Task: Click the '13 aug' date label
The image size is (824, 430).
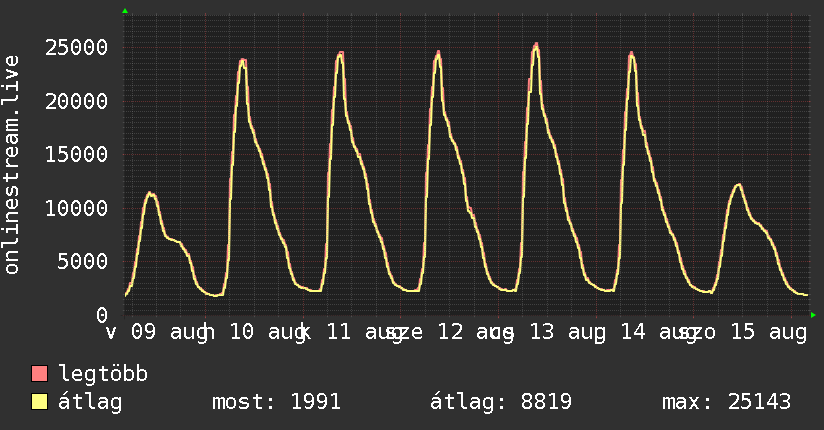Action: pos(568,332)
